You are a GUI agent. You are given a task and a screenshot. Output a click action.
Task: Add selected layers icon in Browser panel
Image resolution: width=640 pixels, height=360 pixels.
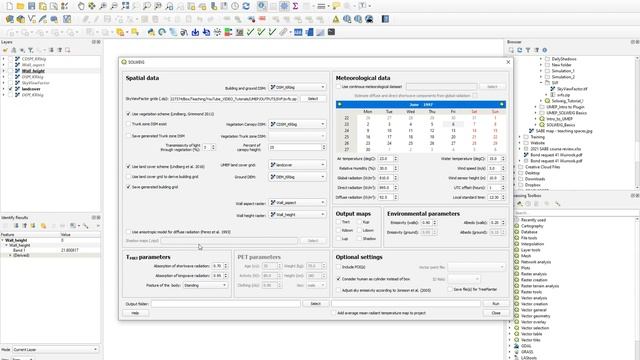(511, 50)
